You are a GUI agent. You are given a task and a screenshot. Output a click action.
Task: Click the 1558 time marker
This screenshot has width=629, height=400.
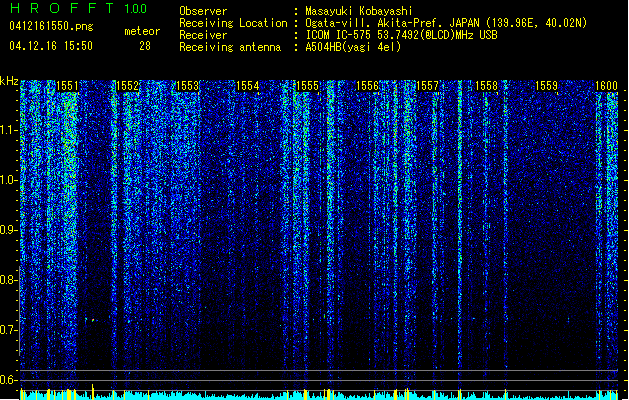(x=487, y=86)
